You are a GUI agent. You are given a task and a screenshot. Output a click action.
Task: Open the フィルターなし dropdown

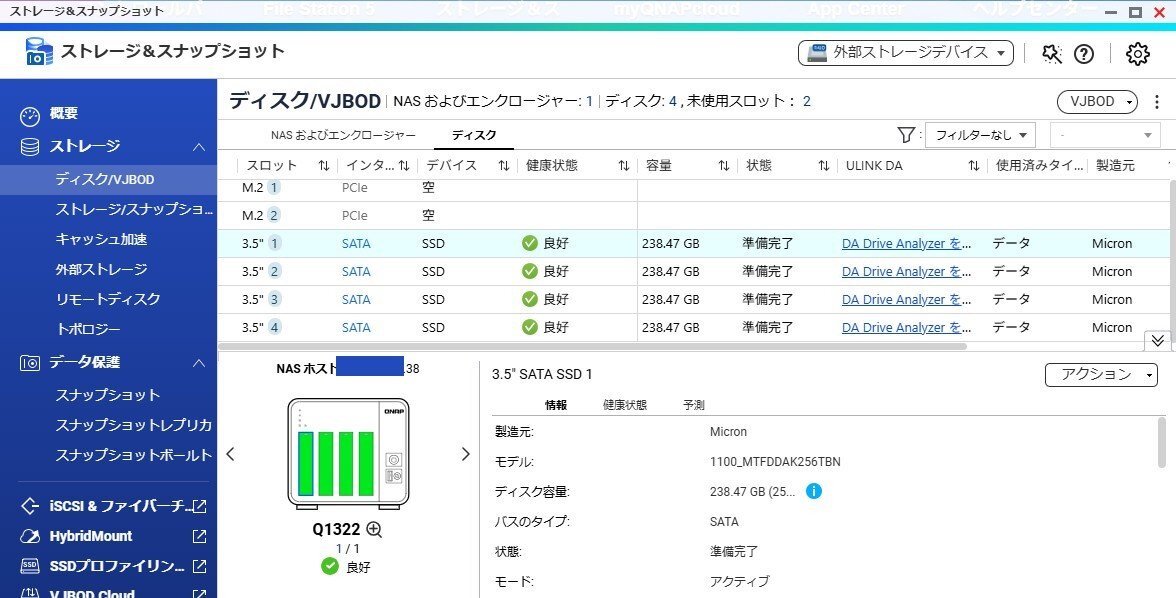981,134
